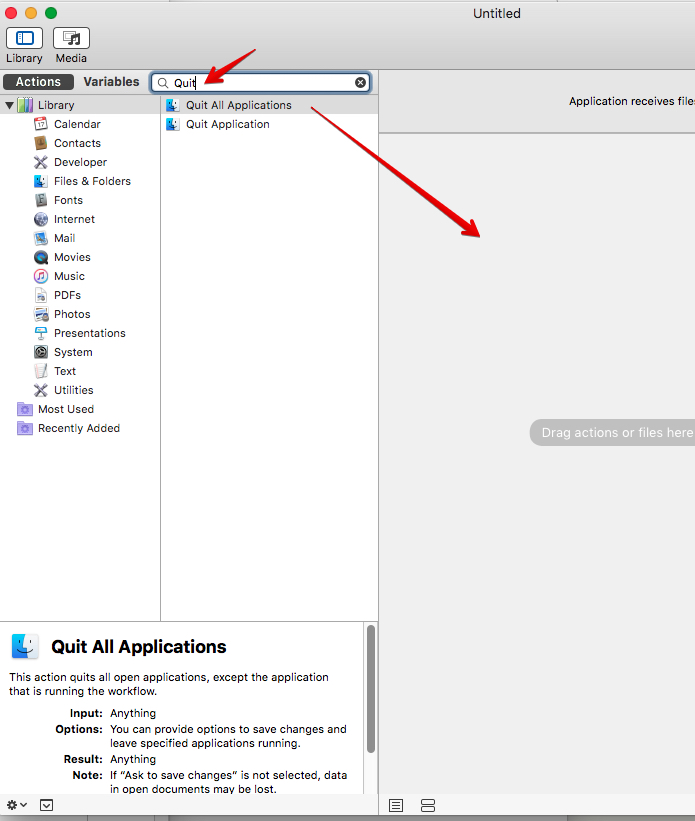This screenshot has height=821, width=695.
Task: Select the Photos category icon
Action: [x=41, y=314]
